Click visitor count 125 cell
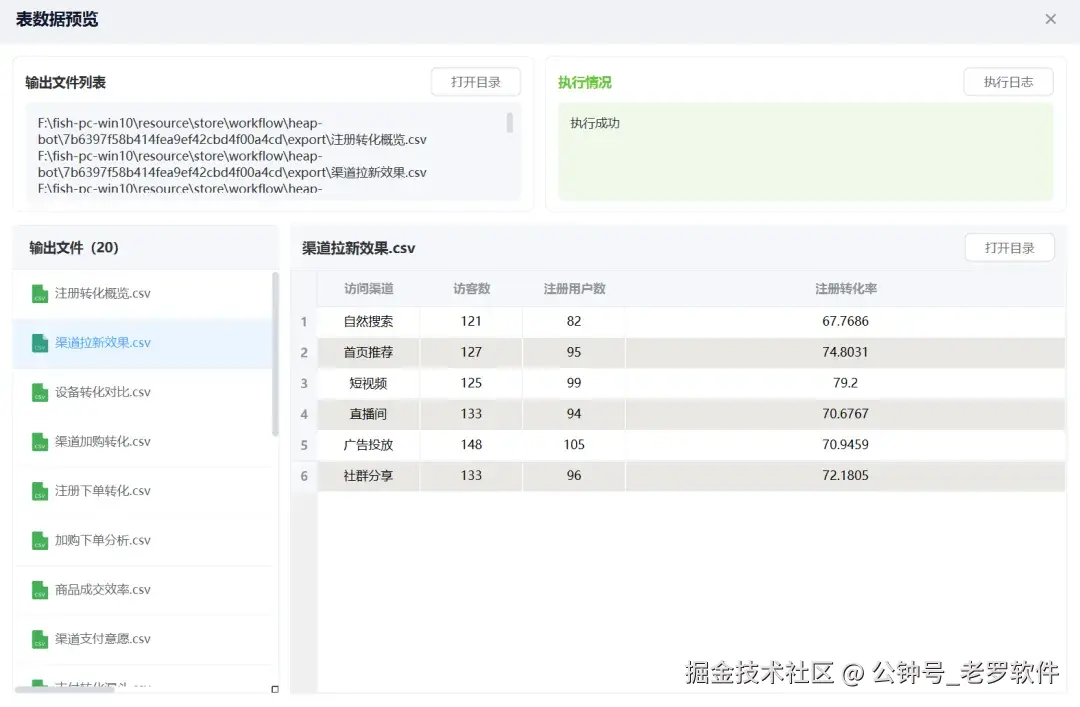This screenshot has height=707, width=1080. pyautogui.click(x=471, y=383)
